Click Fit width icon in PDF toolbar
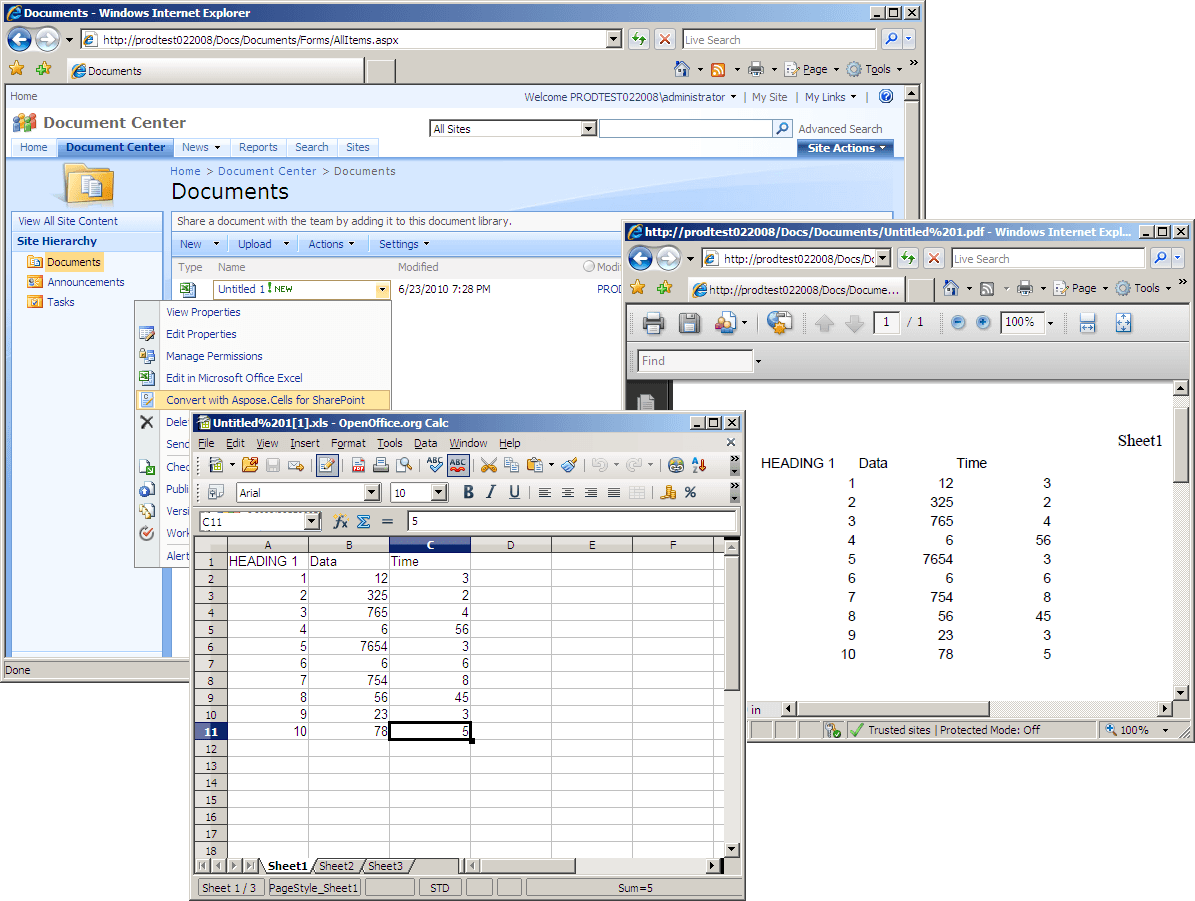This screenshot has width=1195, height=901. tap(1088, 323)
